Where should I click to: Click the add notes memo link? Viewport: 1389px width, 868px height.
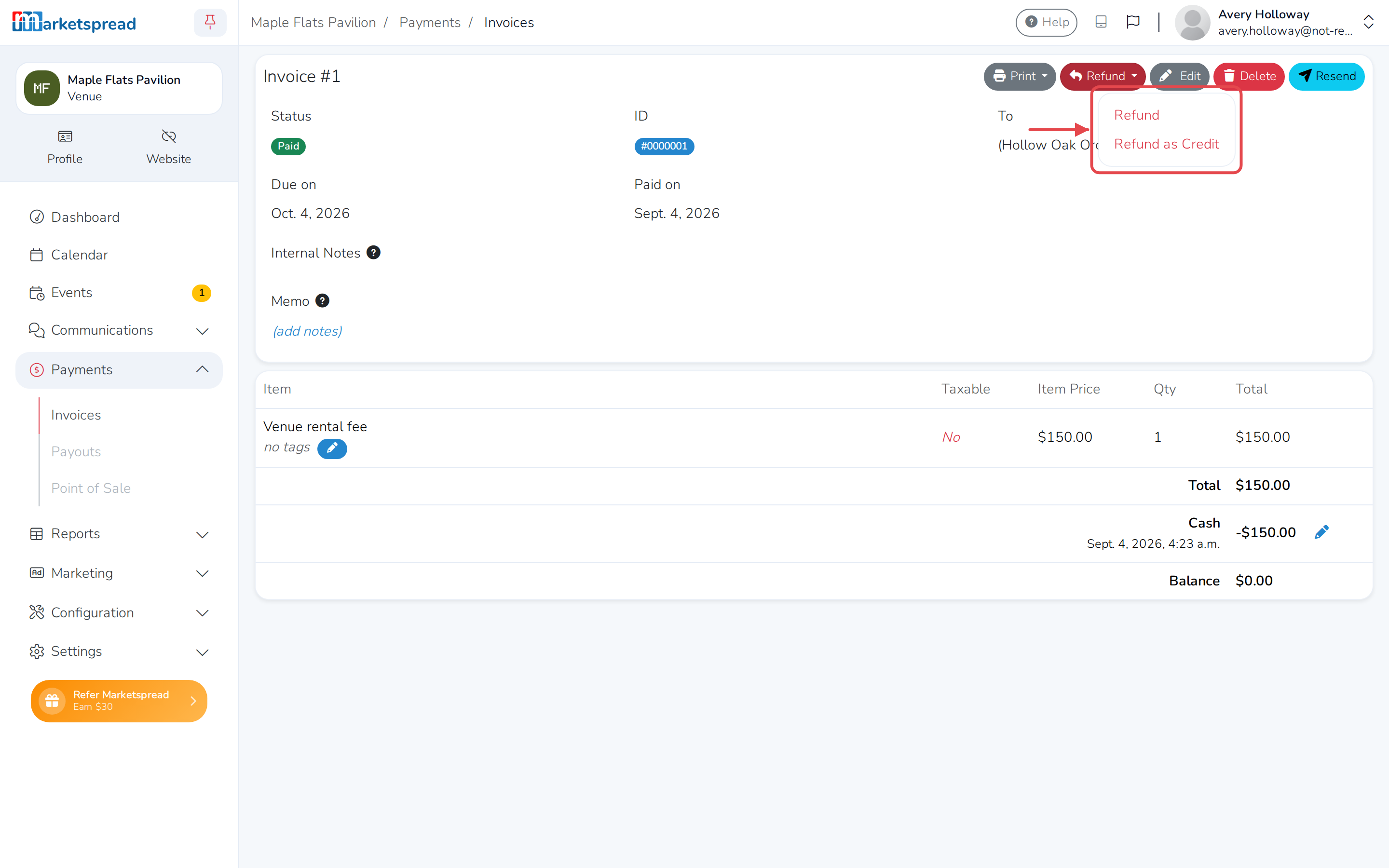tap(307, 331)
